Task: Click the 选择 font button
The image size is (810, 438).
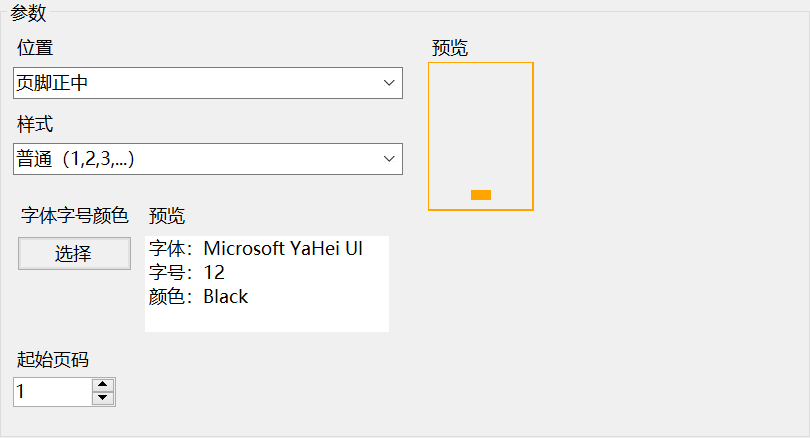Action: point(74,253)
